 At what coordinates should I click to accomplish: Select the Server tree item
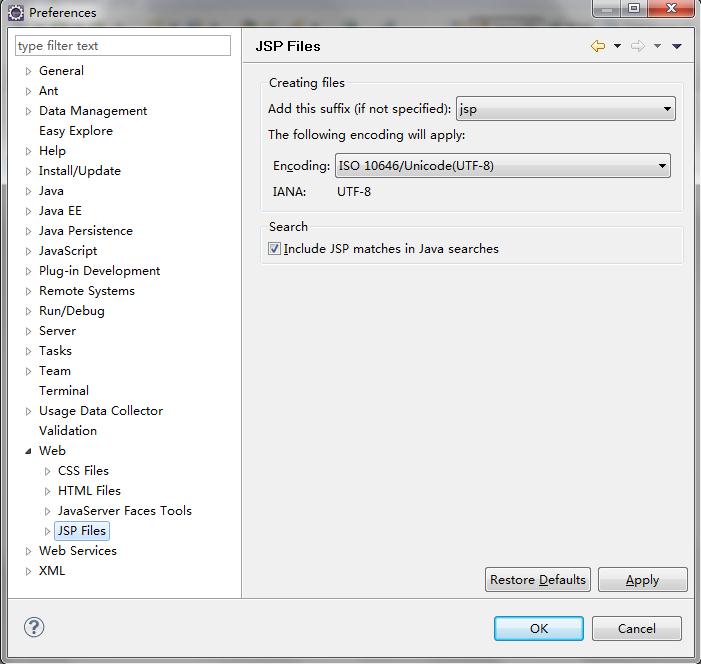57,331
